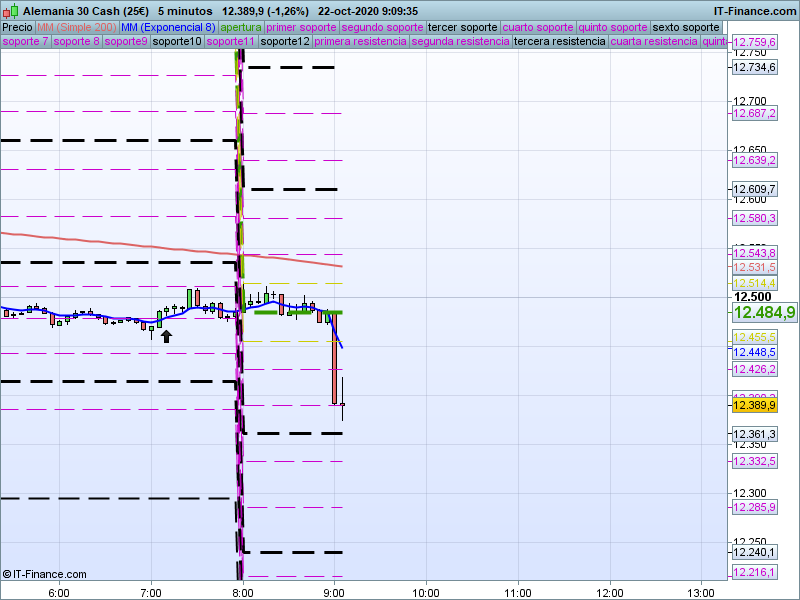800x600 pixels.
Task: Click the segundo soporte indicator label
Action: [x=382, y=28]
